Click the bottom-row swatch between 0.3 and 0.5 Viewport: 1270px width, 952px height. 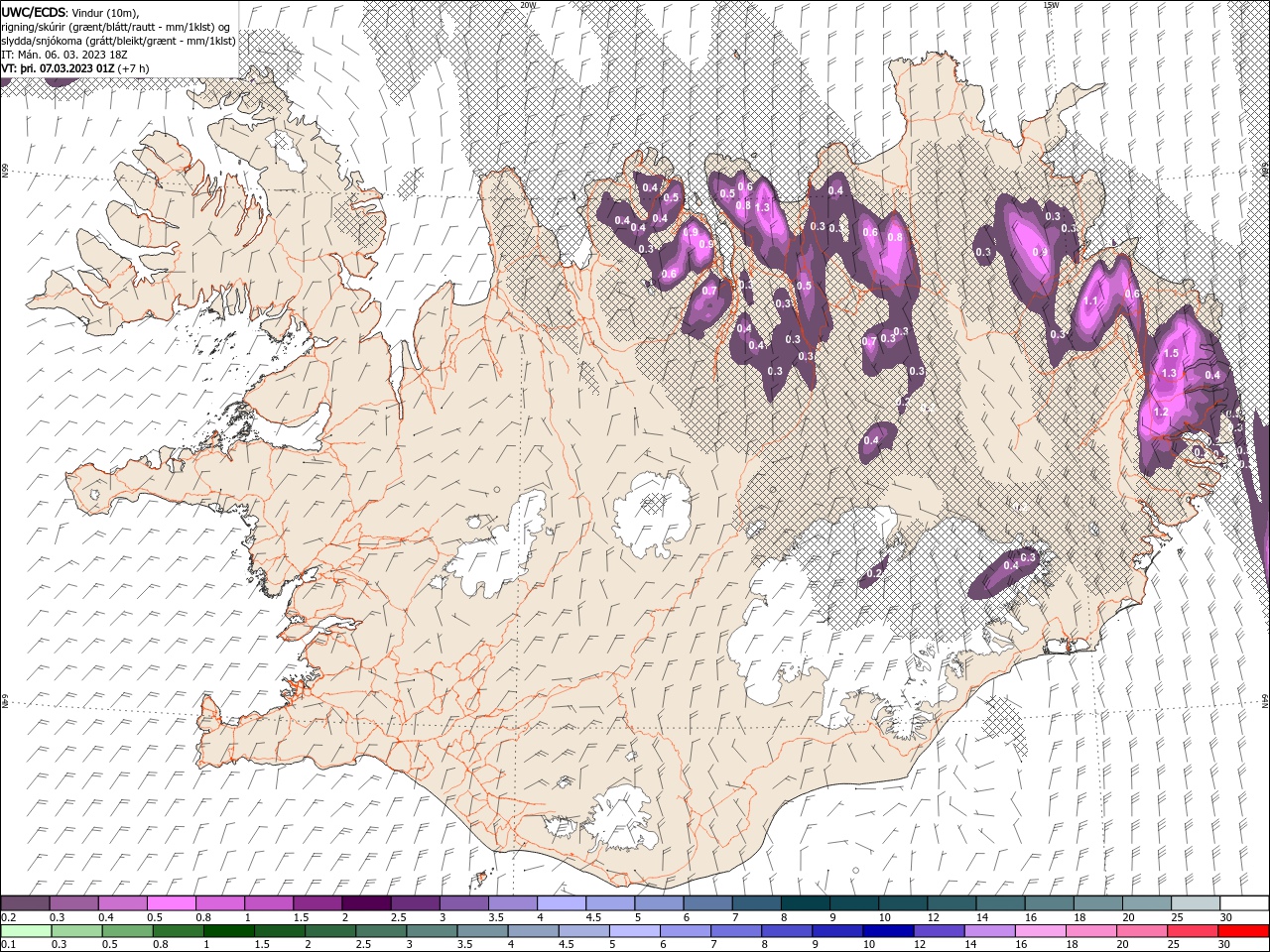[x=76, y=931]
